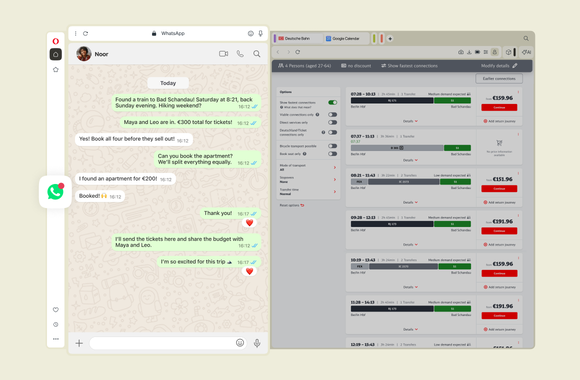Switch to the Google Calendar tab
Viewport: 580px width, 380px height.
[x=346, y=38]
